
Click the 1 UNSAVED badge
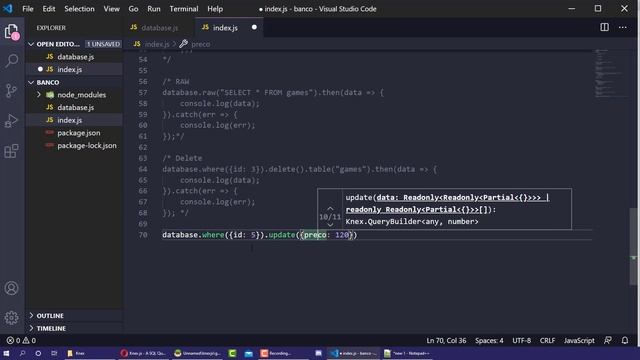103,44
